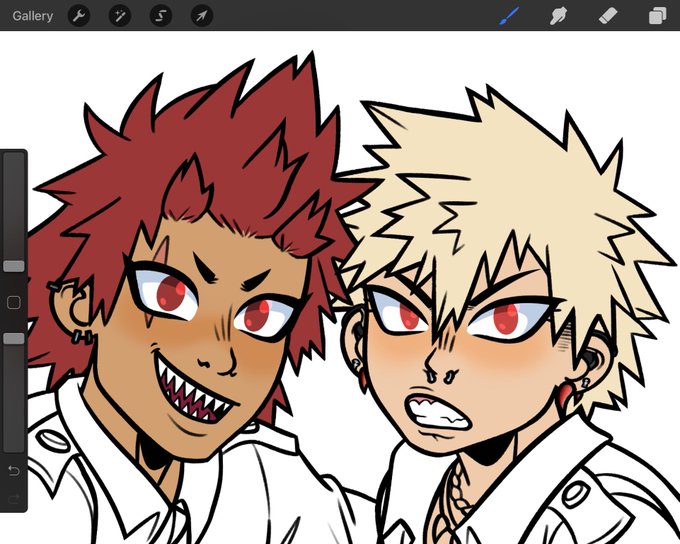
Task: Tap the square modify button in sidebar
Action: click(x=14, y=303)
